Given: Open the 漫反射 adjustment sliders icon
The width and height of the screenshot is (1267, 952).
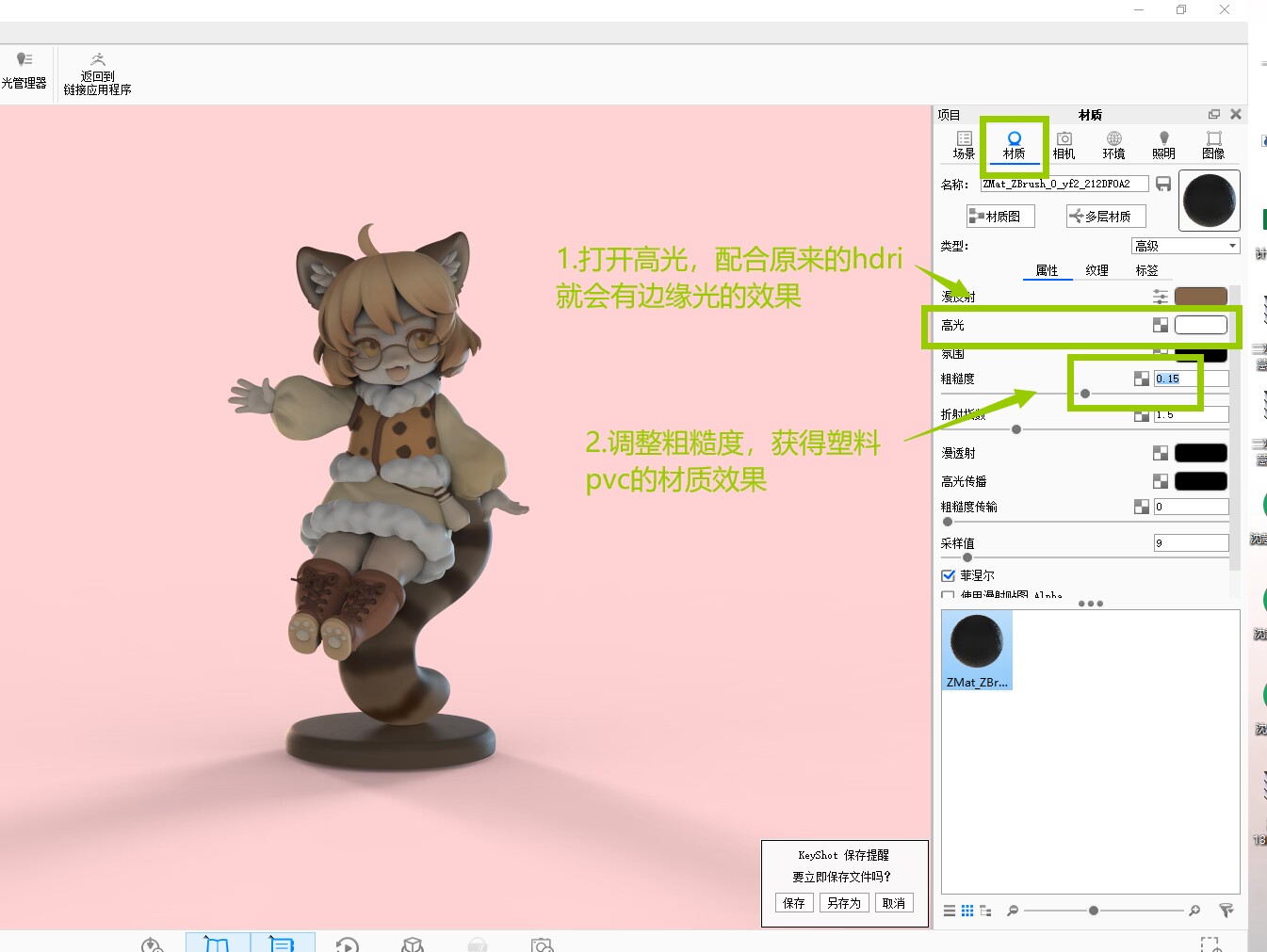Looking at the screenshot, I should pos(1161,297).
